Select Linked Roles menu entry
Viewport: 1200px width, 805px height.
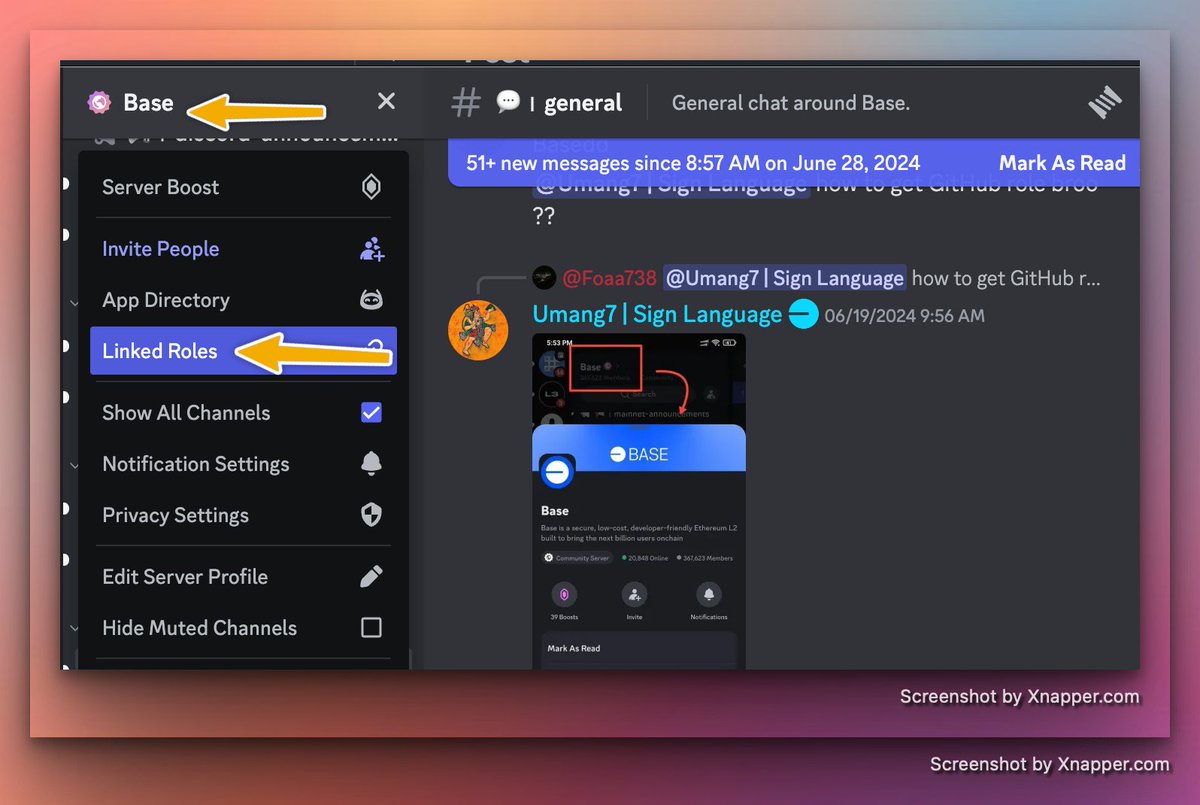point(243,351)
